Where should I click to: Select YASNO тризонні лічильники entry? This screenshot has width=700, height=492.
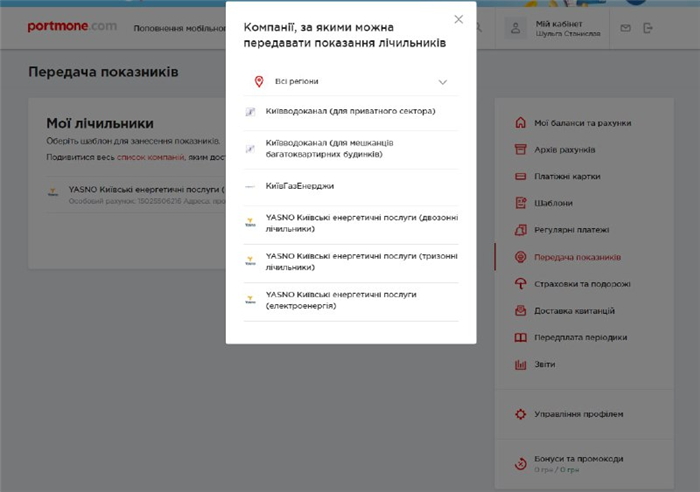(x=351, y=262)
